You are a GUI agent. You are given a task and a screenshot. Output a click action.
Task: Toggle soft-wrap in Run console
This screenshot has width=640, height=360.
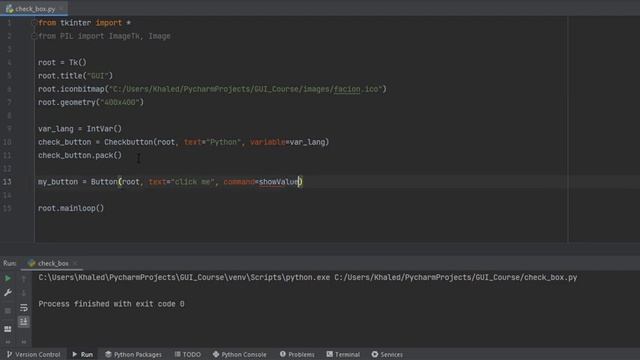point(24,307)
